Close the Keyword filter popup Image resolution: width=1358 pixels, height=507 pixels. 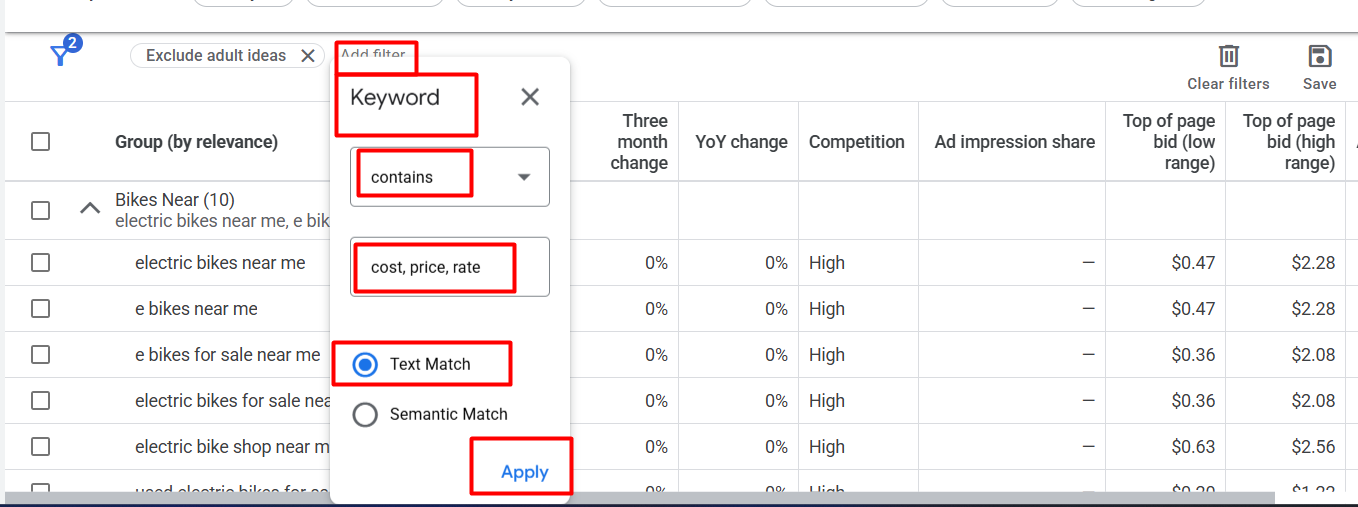pyautogui.click(x=530, y=97)
